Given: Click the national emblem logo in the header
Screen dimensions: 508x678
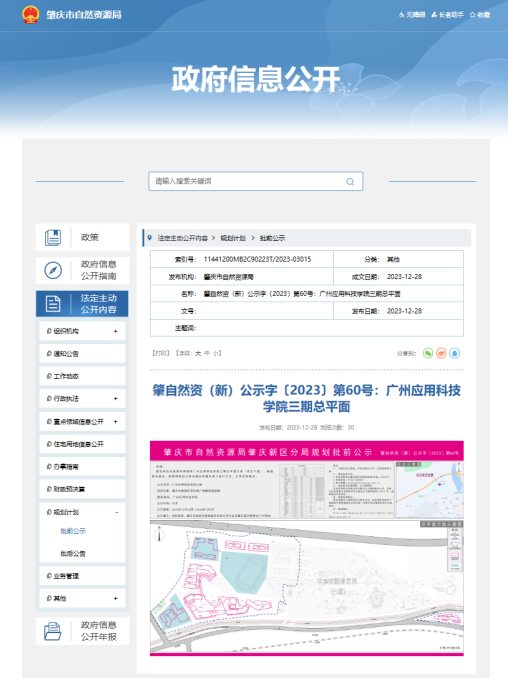Looking at the screenshot, I should click(30, 15).
